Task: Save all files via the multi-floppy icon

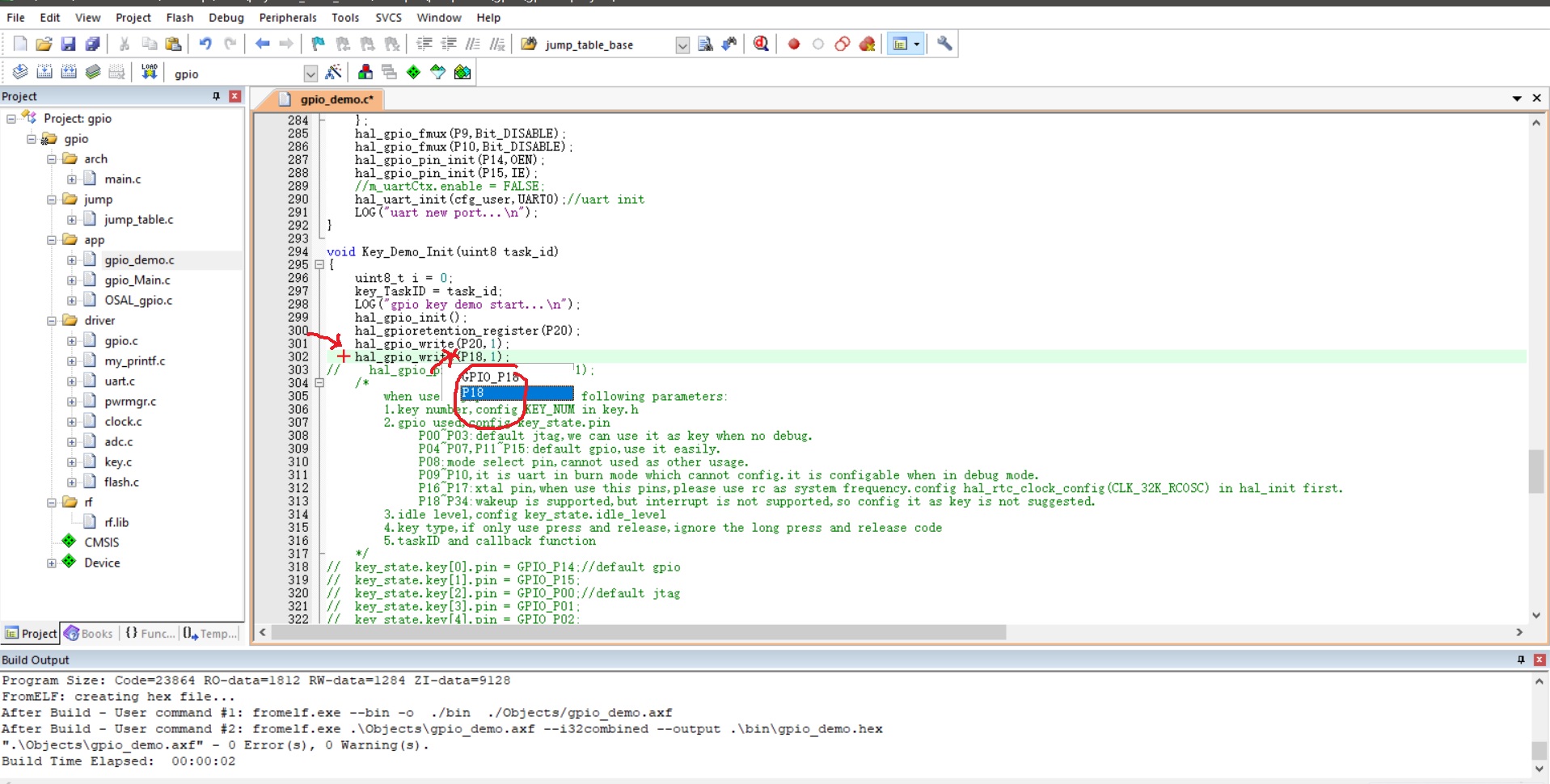Action: [x=93, y=44]
